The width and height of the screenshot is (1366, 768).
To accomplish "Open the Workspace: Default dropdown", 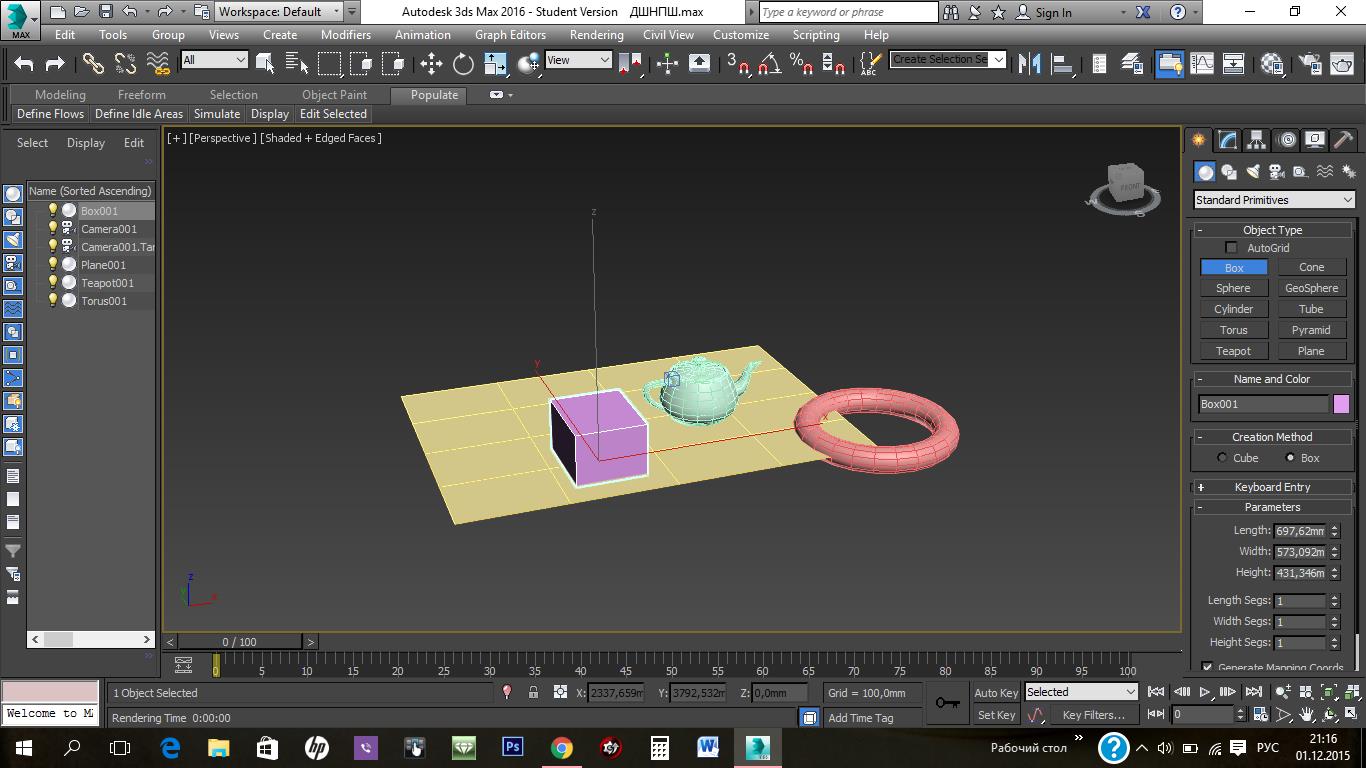I will [x=279, y=12].
